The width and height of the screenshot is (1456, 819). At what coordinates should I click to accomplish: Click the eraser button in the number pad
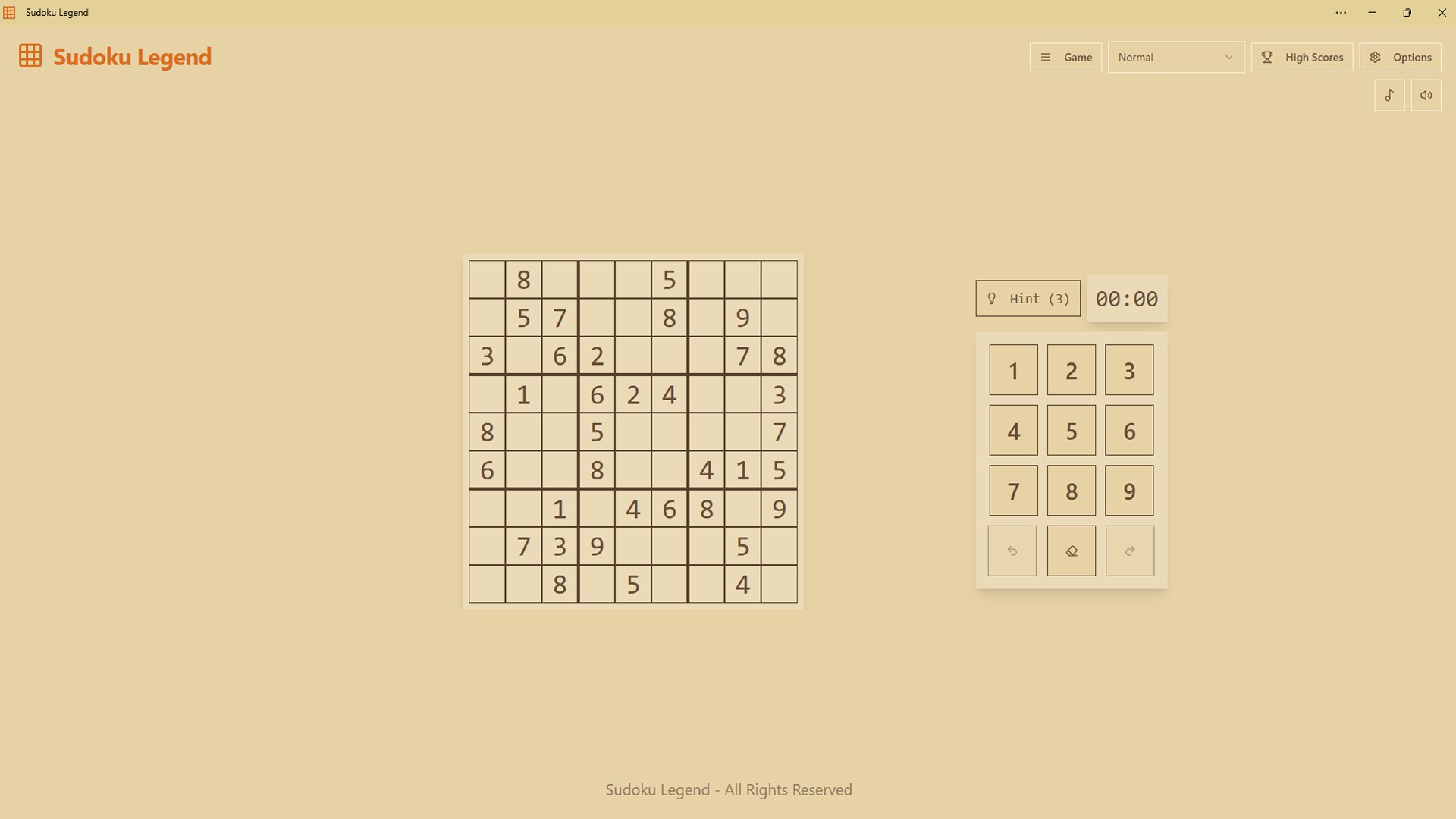pos(1071,551)
